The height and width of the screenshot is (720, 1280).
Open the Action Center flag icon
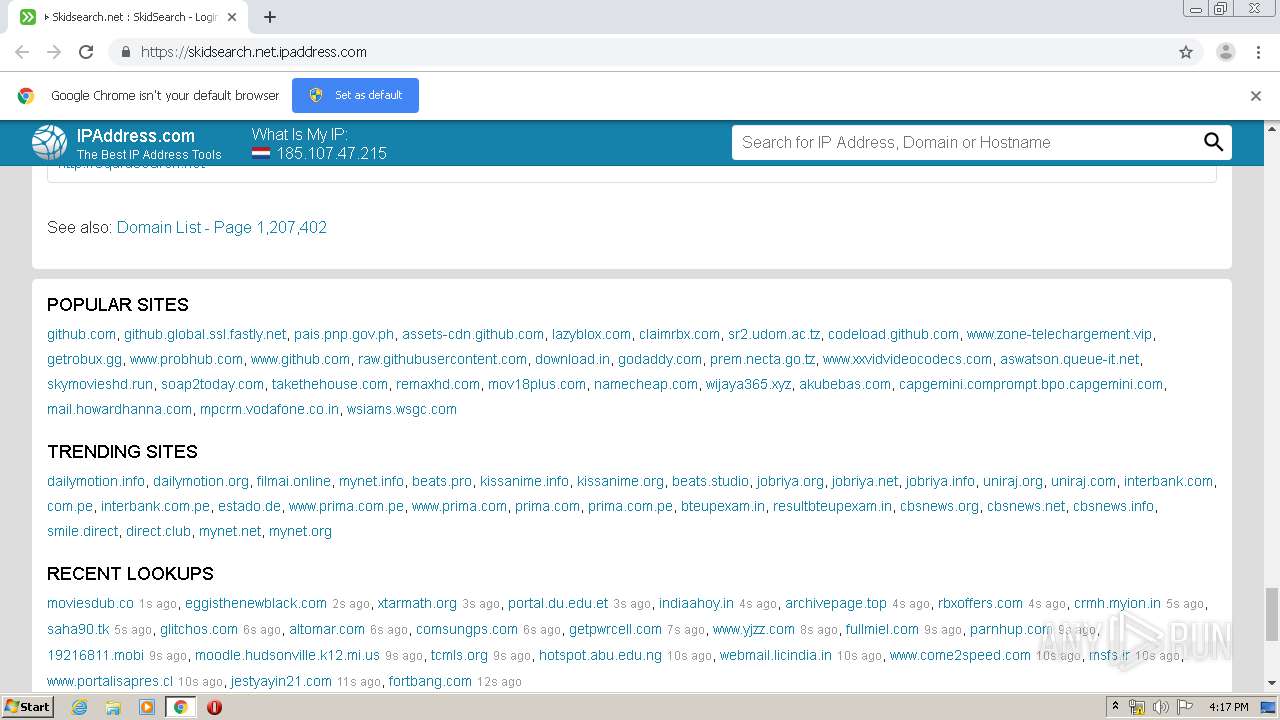coord(1184,707)
